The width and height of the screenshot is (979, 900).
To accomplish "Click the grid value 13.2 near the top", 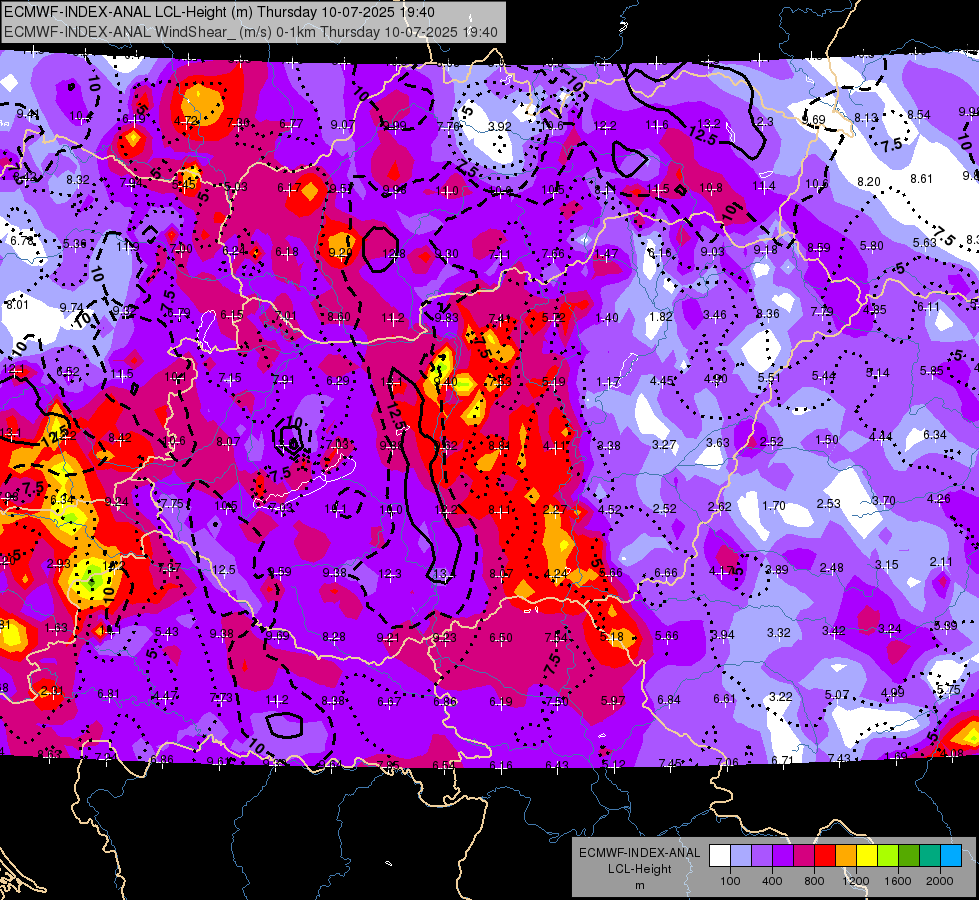I will pos(709,124).
